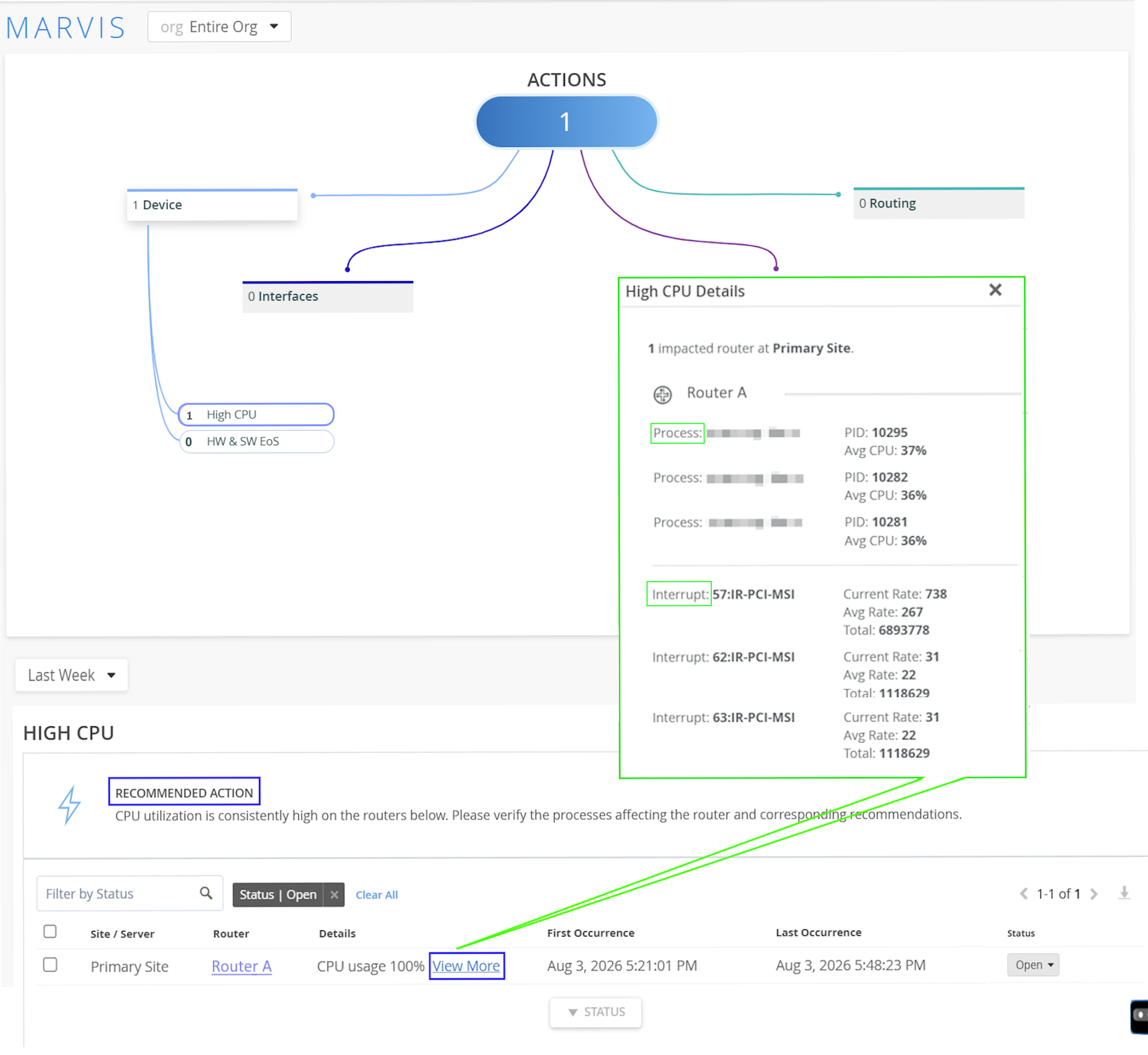
Task: Click the 62:IR-PCI-MSI interrupt entry
Action: click(753, 657)
